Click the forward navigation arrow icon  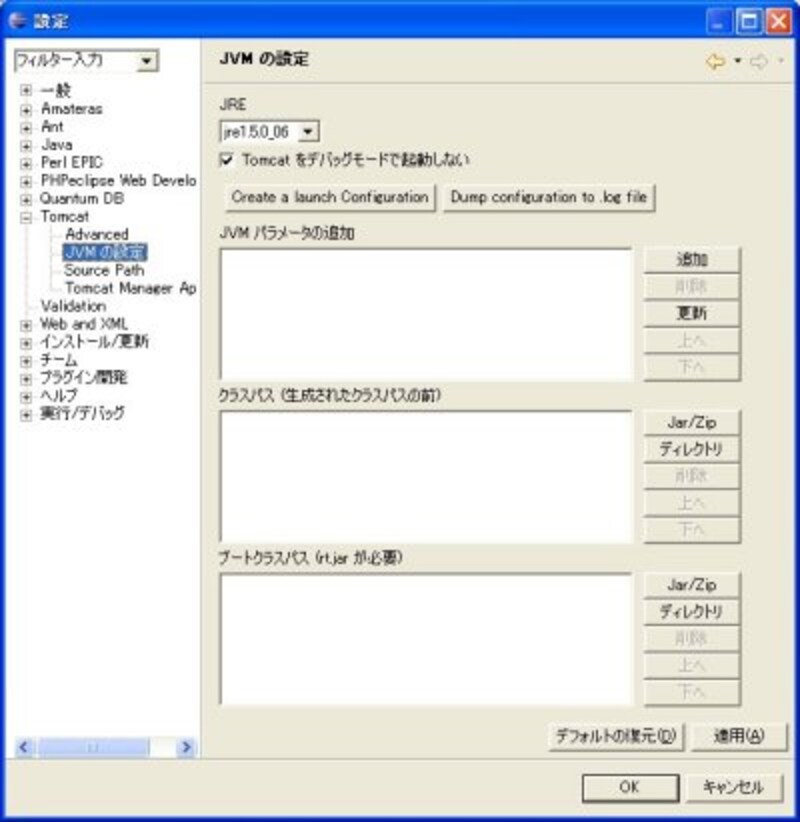click(x=759, y=61)
